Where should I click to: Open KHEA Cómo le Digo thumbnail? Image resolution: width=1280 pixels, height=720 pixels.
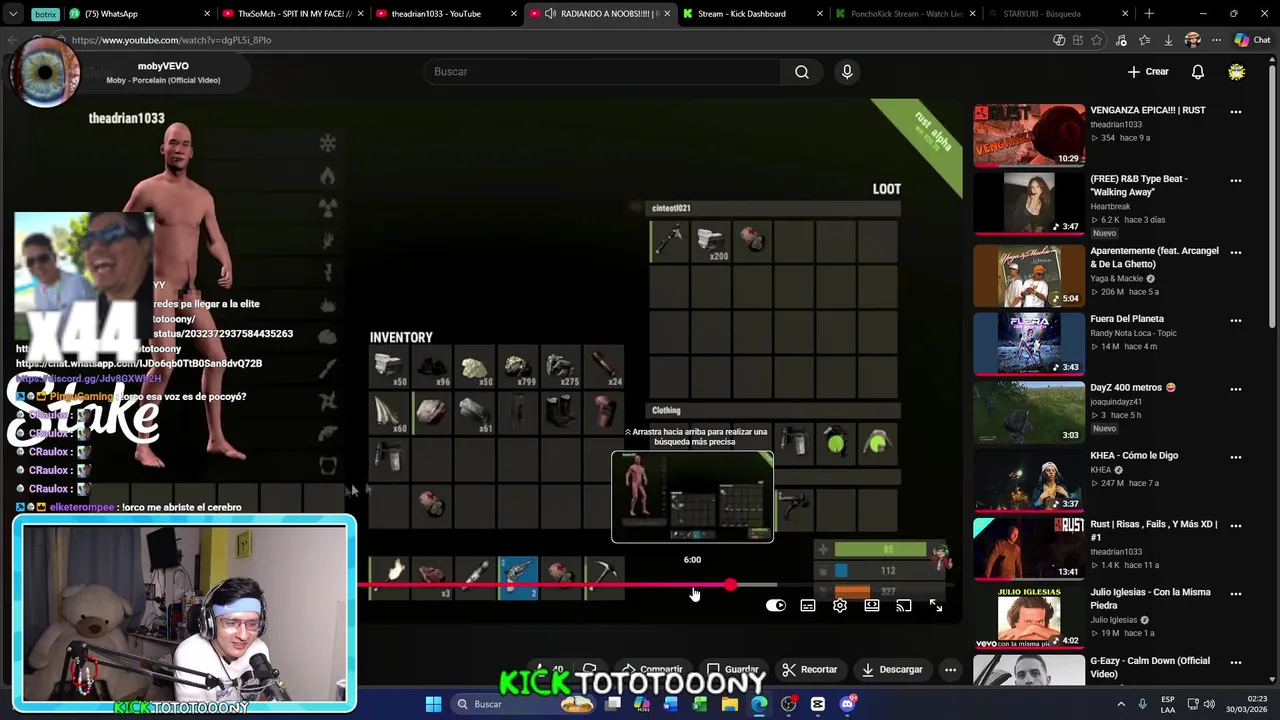1028,479
